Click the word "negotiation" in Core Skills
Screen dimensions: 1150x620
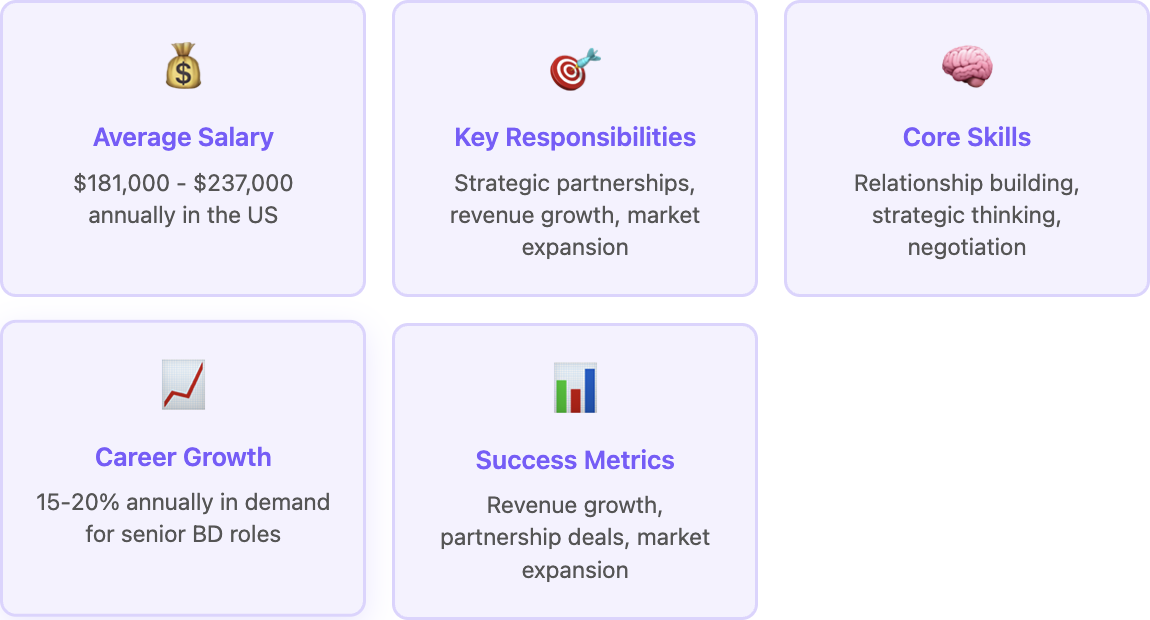coord(967,247)
